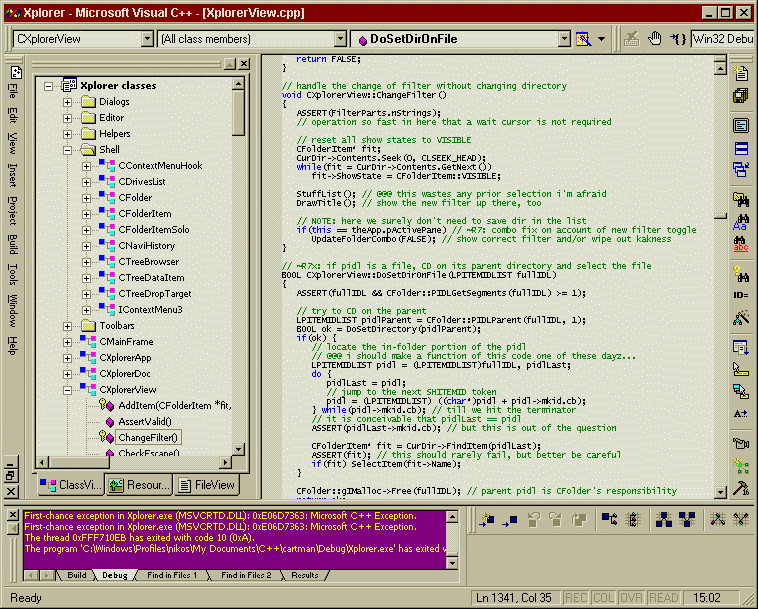Click the output pane scroll-up arrow
Viewport: 758px width, 609px height.
(x=452, y=517)
